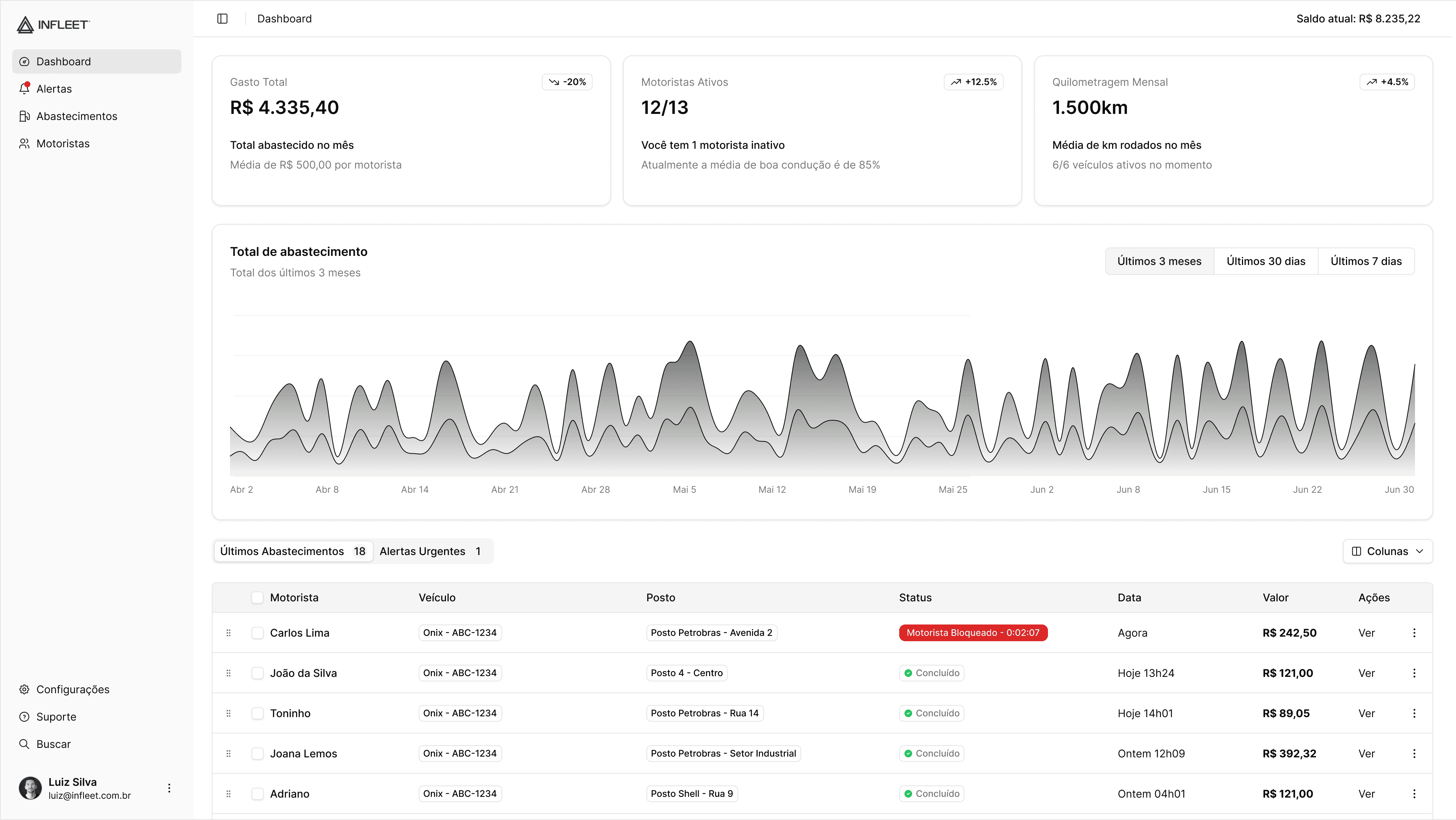Tick the Joana Lemos row checkbox
1456x820 pixels.
tap(257, 753)
